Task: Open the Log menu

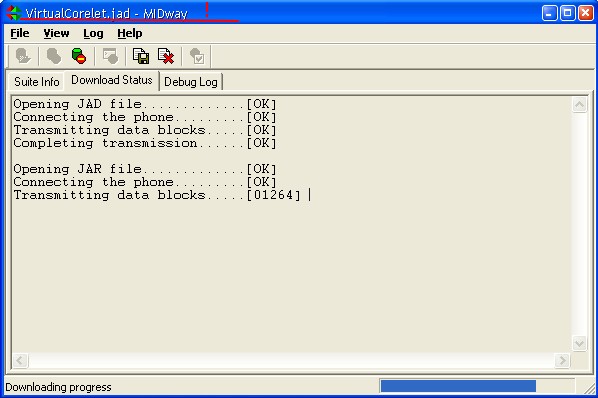Action: (93, 34)
